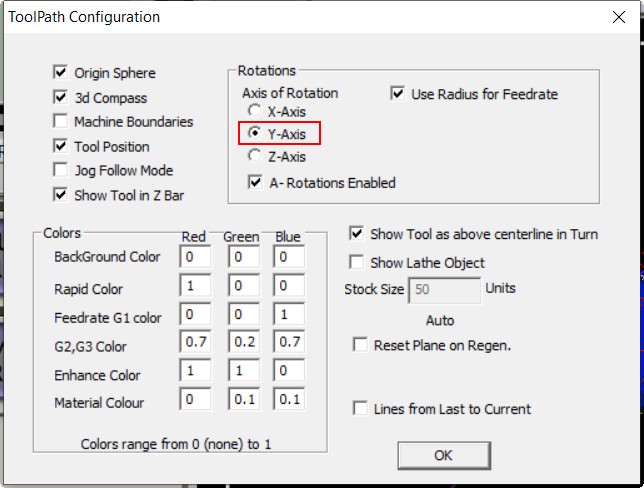Click the OK button
The width and height of the screenshot is (644, 488).
pos(443,455)
